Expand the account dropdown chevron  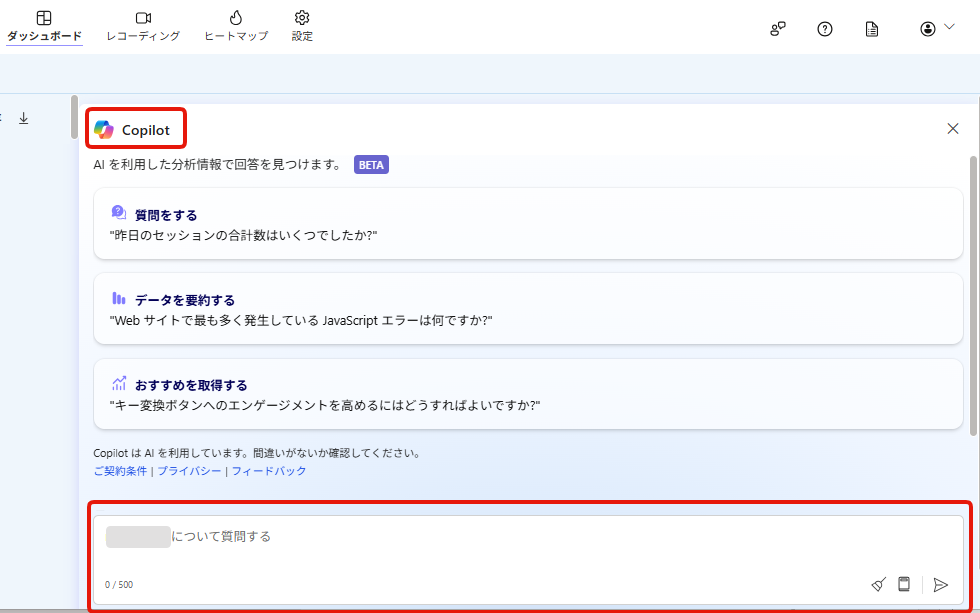point(949,27)
